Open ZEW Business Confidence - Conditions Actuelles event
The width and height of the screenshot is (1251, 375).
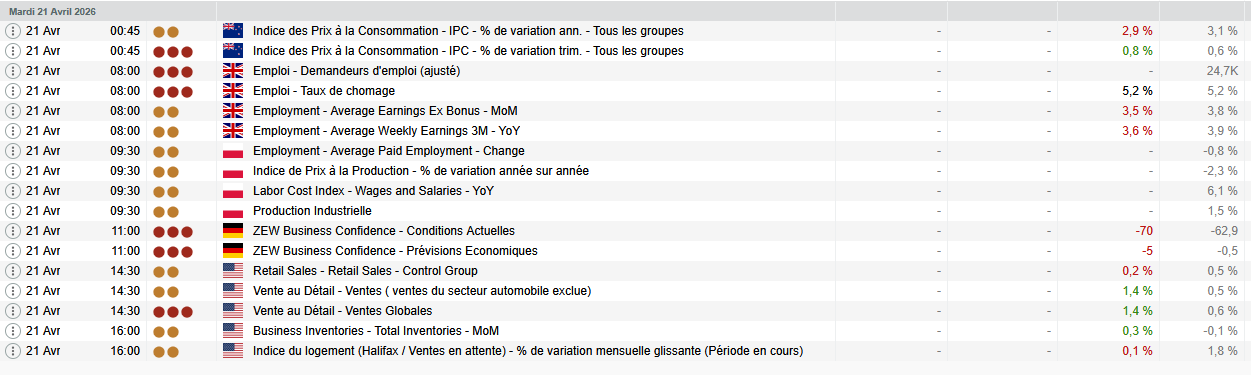click(x=383, y=231)
